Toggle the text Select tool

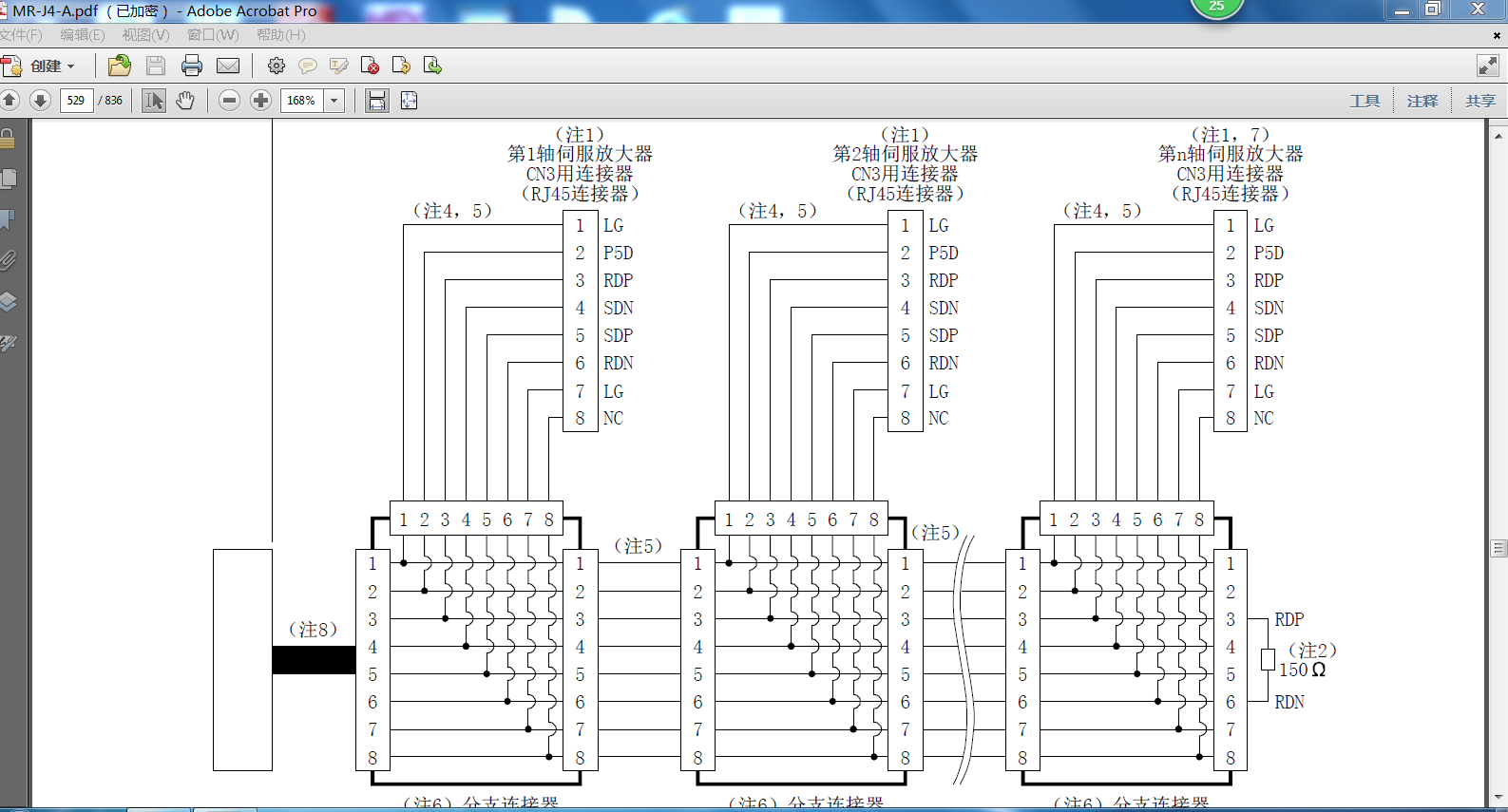pos(153,101)
